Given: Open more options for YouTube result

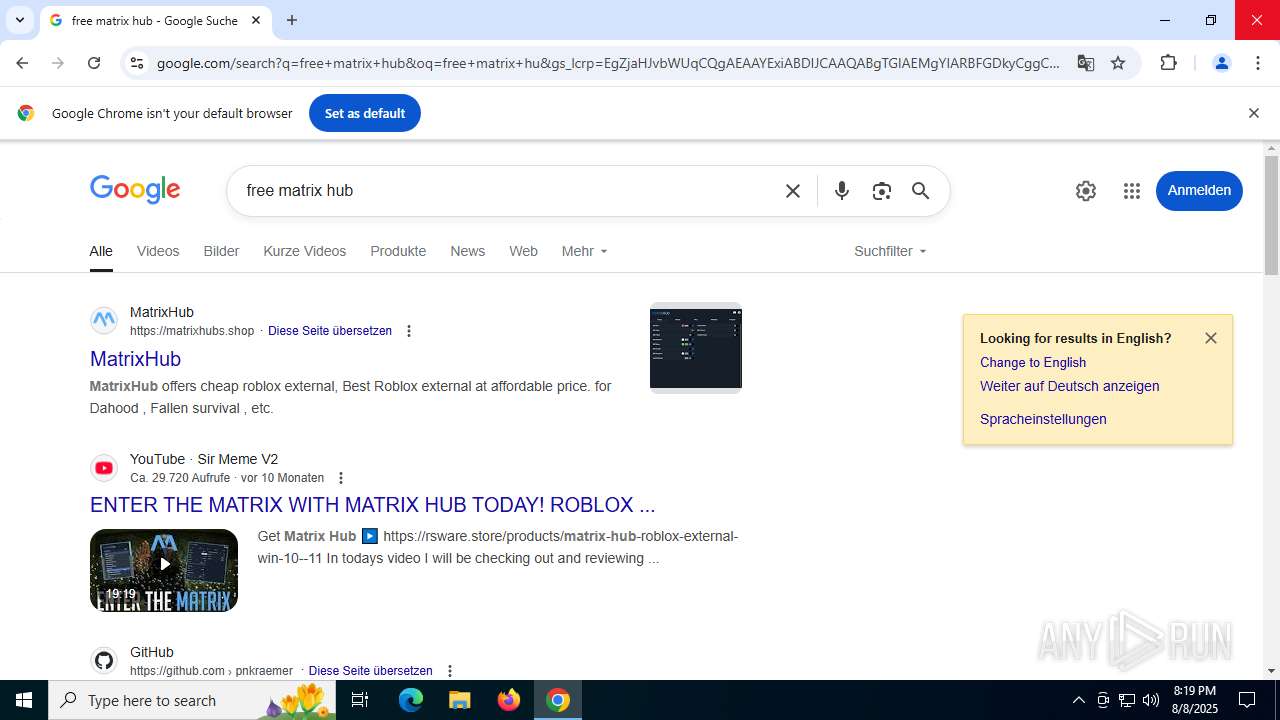Looking at the screenshot, I should pos(341,478).
